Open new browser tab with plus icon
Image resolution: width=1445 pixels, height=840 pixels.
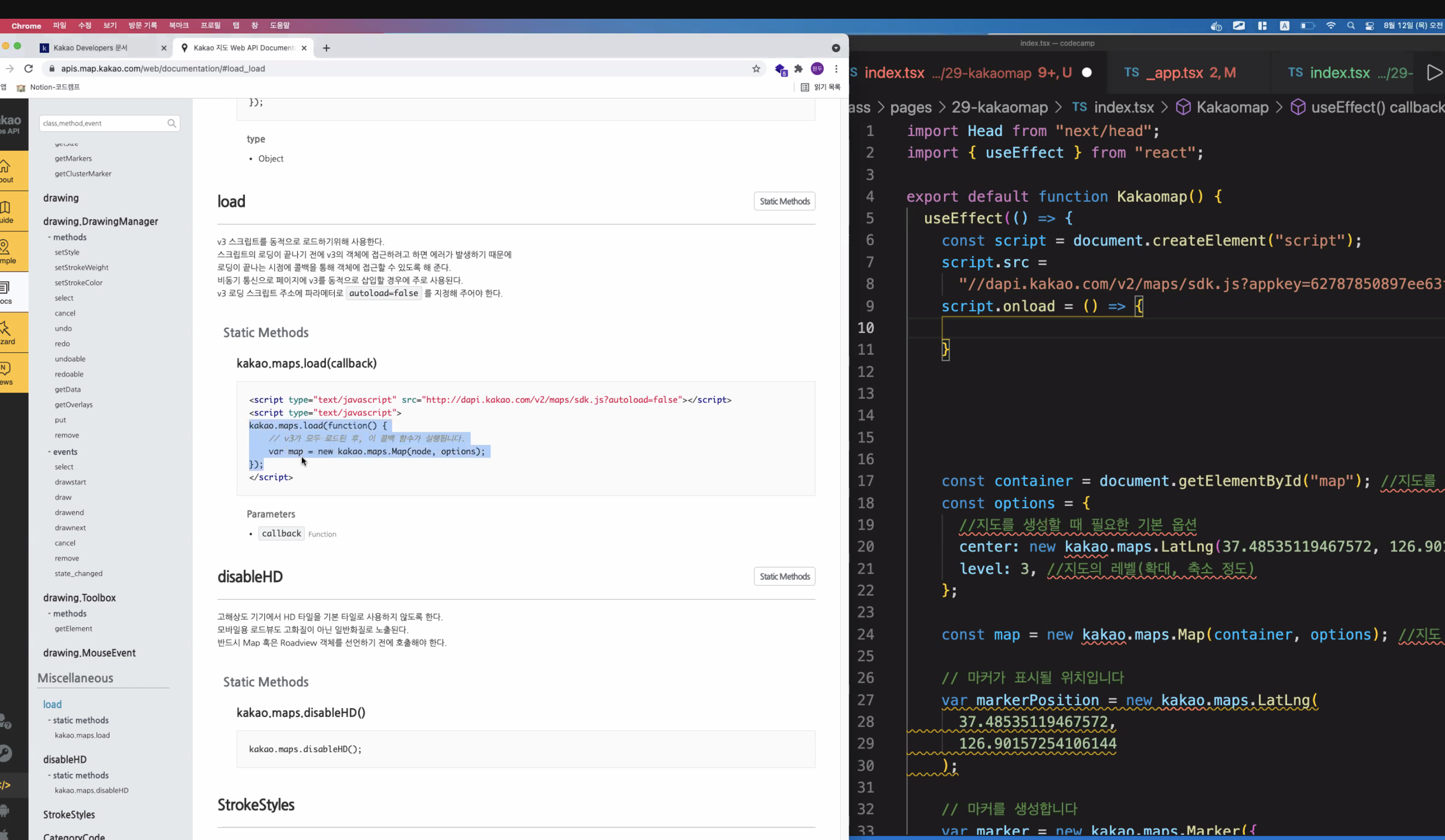326,48
